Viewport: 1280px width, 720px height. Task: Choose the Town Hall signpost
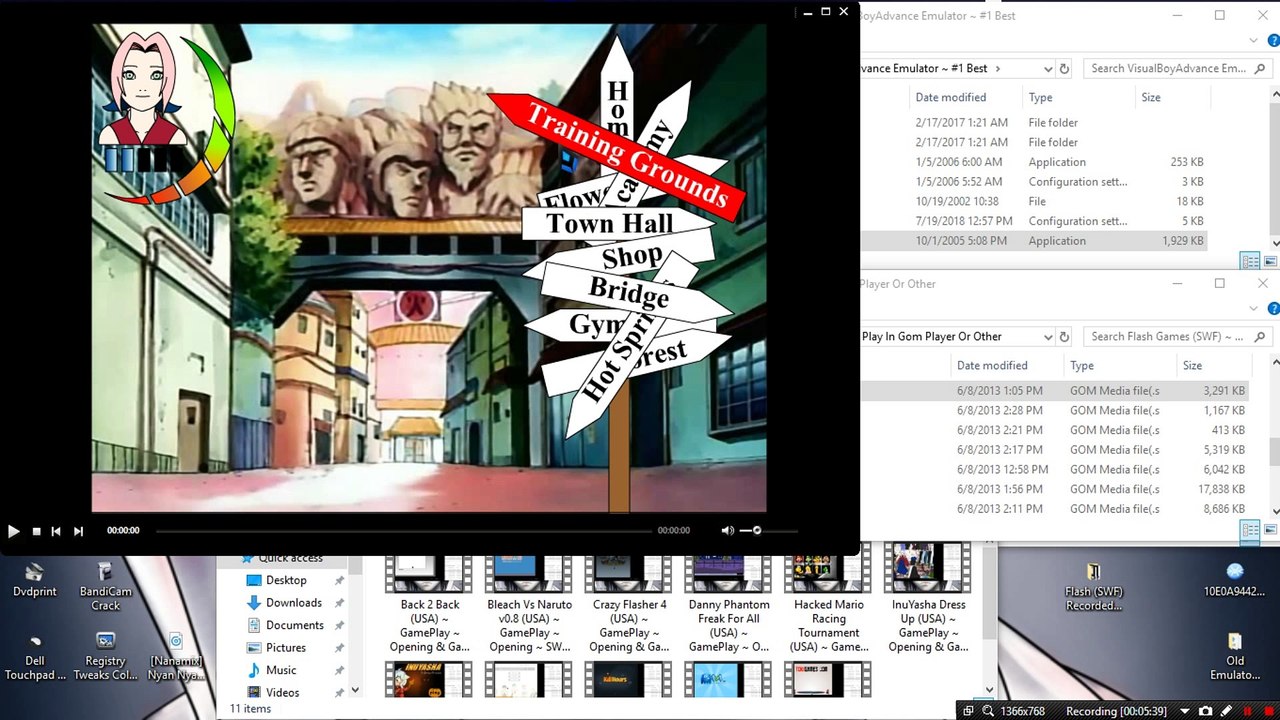click(x=610, y=223)
